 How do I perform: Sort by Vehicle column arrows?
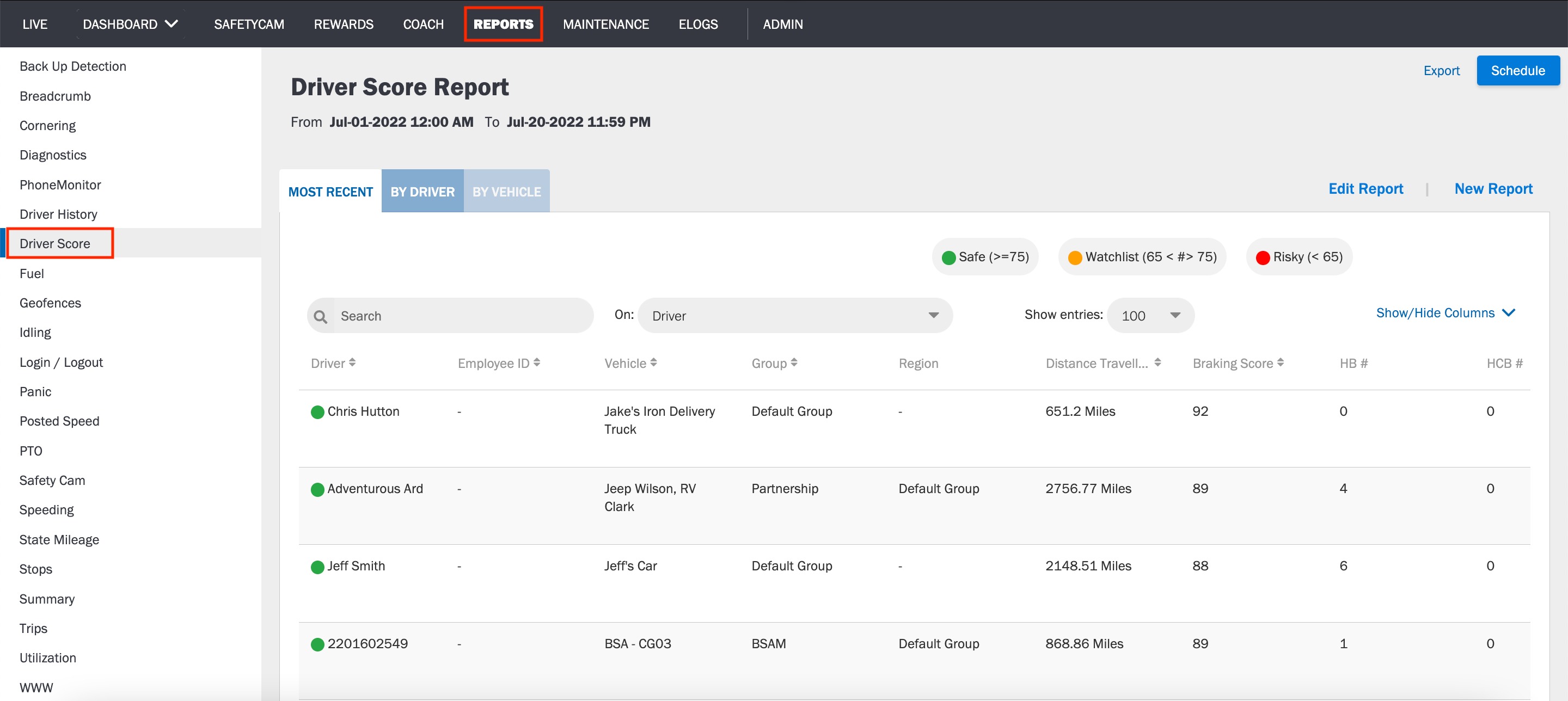(x=653, y=362)
